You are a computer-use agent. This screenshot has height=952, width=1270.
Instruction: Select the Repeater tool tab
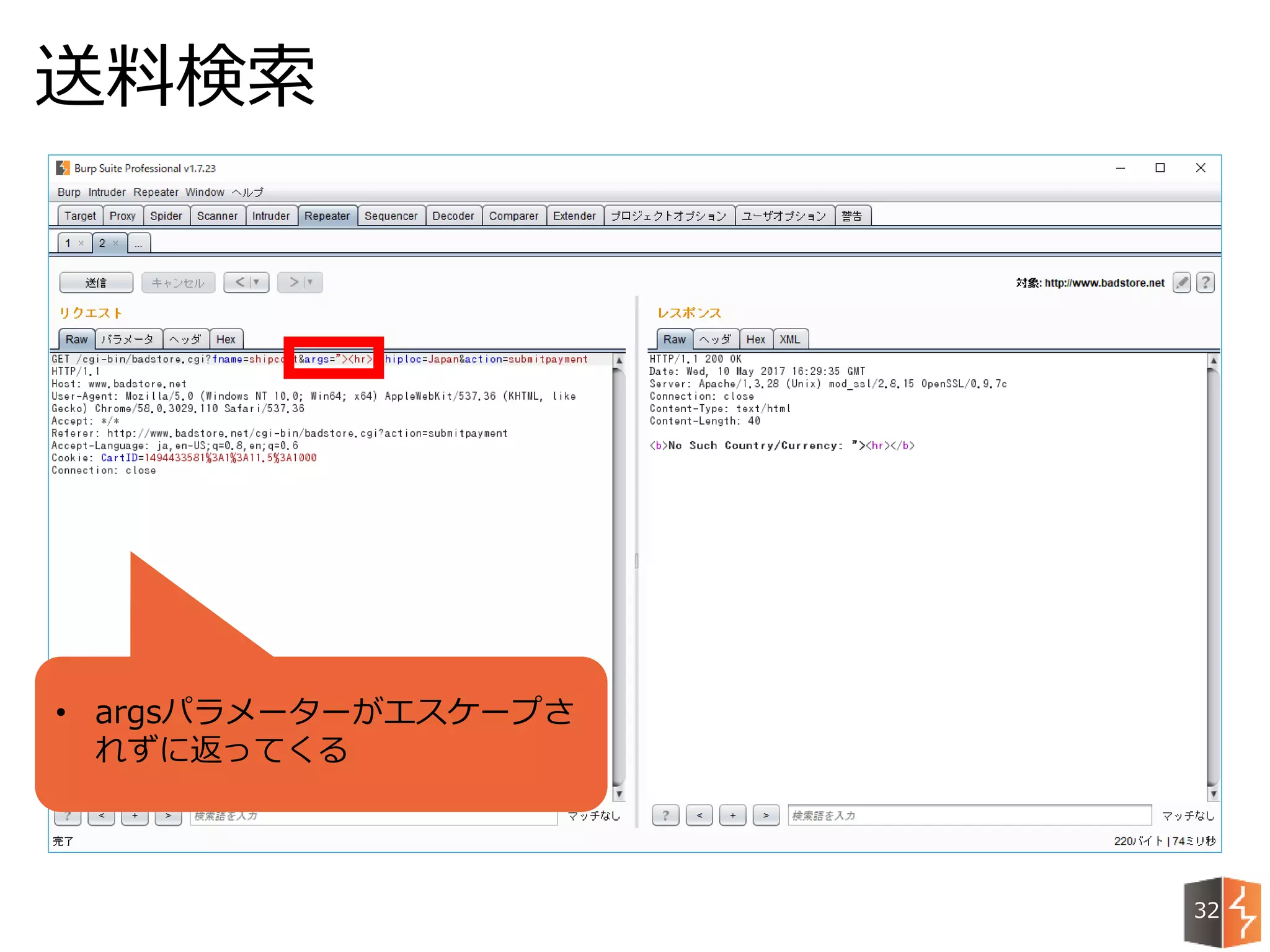click(x=327, y=216)
